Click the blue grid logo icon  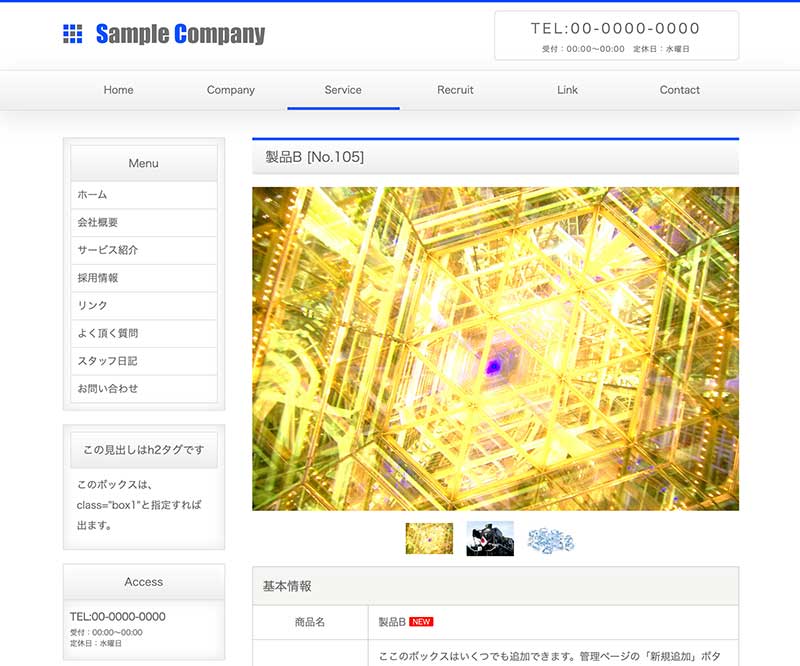(72, 34)
